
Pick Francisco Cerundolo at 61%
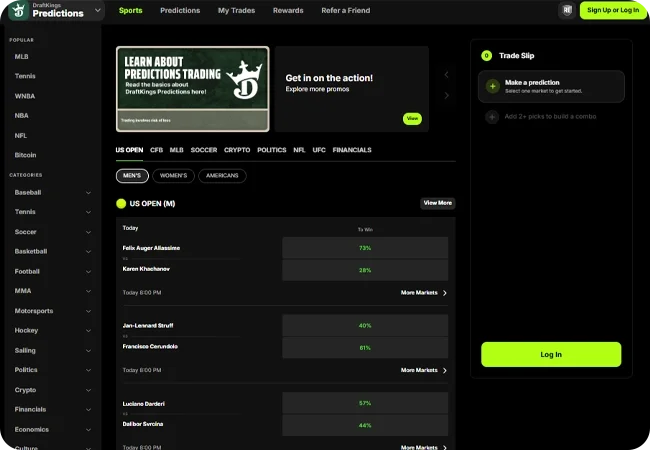[x=365, y=348]
